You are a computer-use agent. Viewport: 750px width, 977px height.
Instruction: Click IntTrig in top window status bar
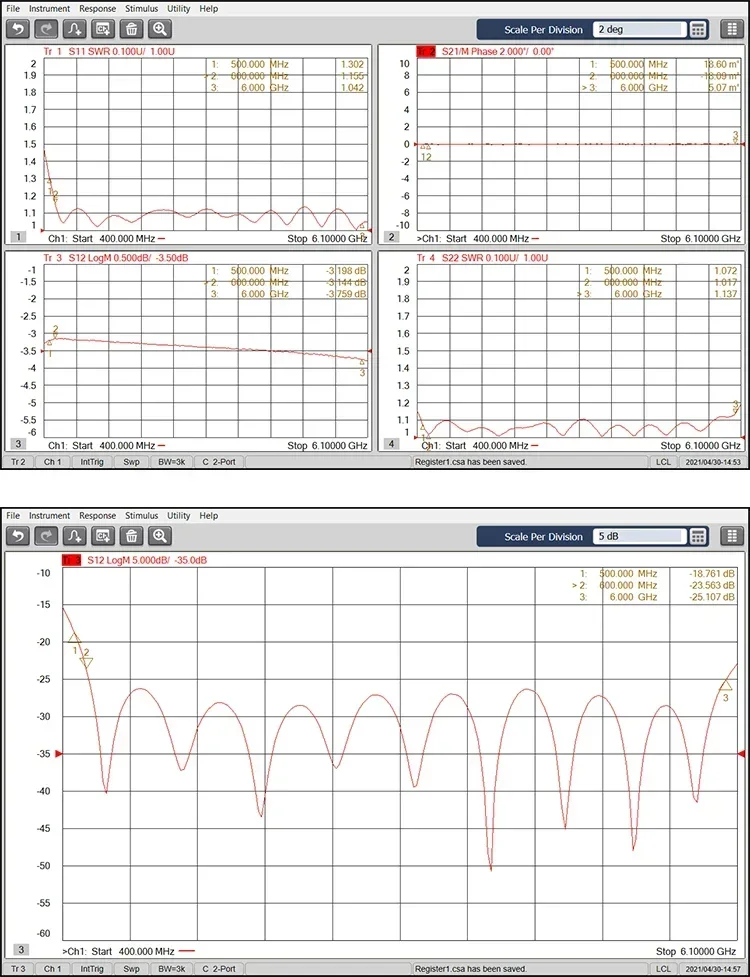coord(92,462)
